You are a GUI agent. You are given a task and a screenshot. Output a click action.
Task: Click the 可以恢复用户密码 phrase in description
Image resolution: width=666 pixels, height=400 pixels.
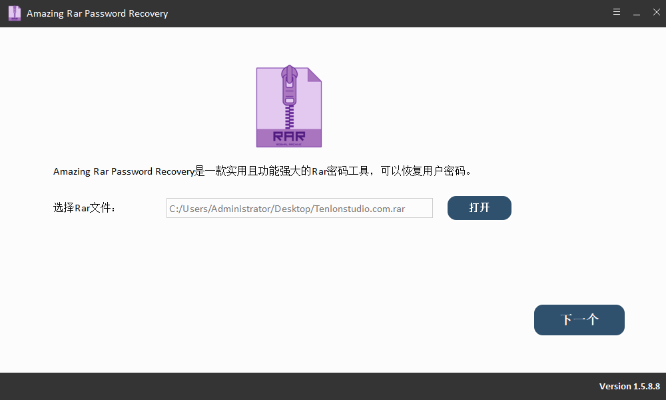pyautogui.click(x=424, y=171)
